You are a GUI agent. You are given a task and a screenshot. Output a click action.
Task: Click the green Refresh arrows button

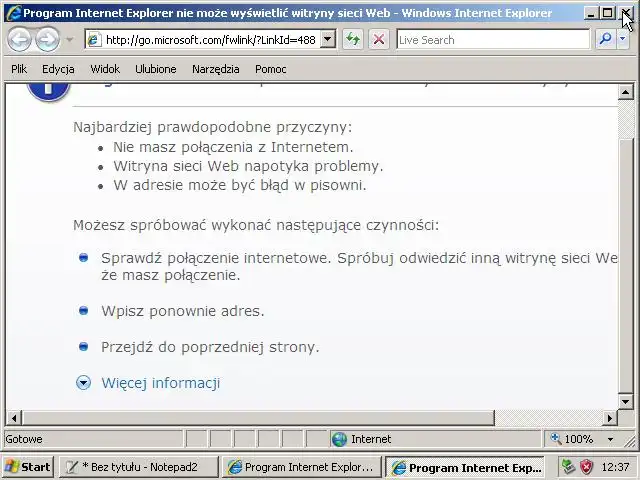[353, 40]
